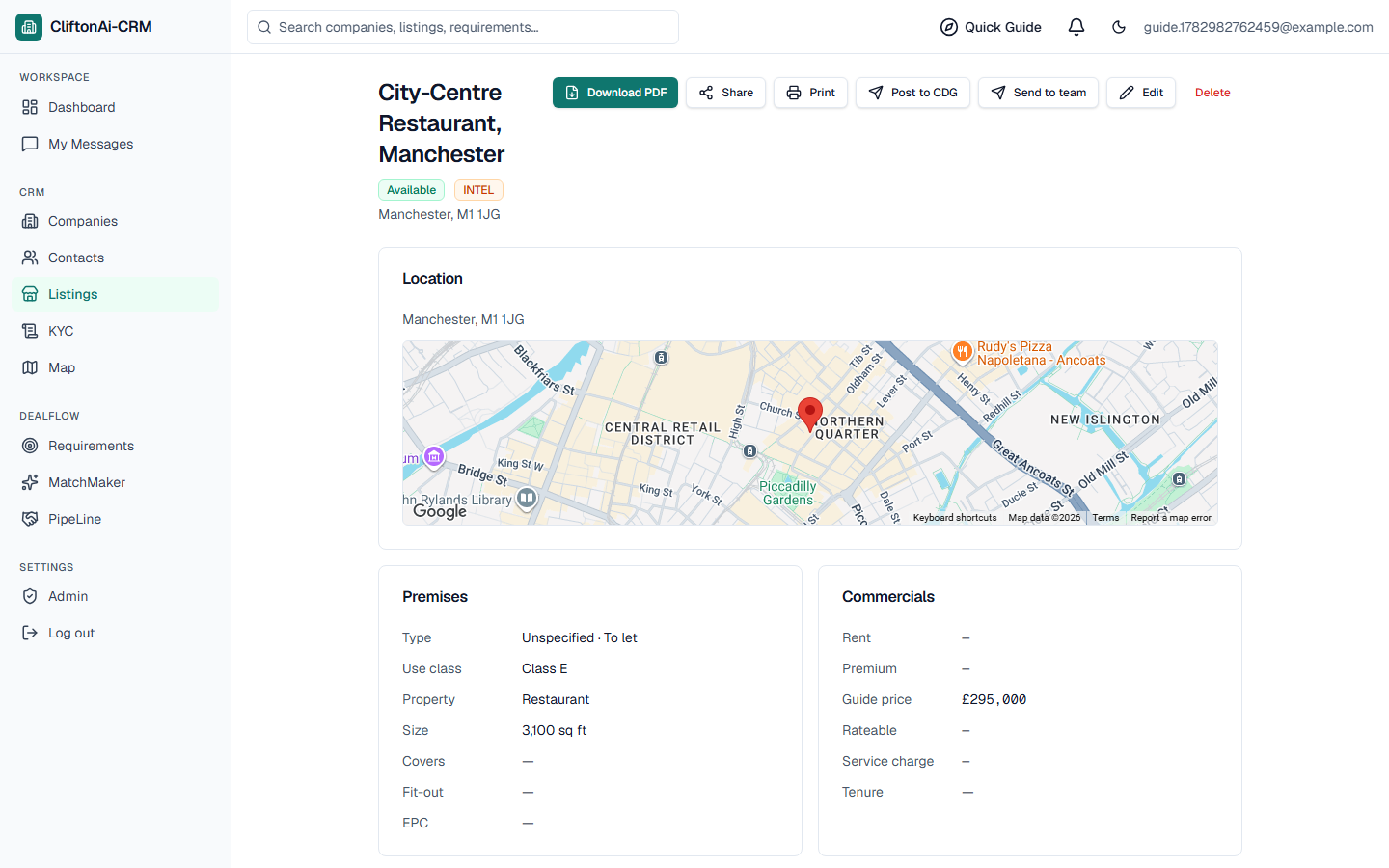This screenshot has width=1389, height=868.
Task: Go to Requirements under Dealflow
Action: (115, 446)
